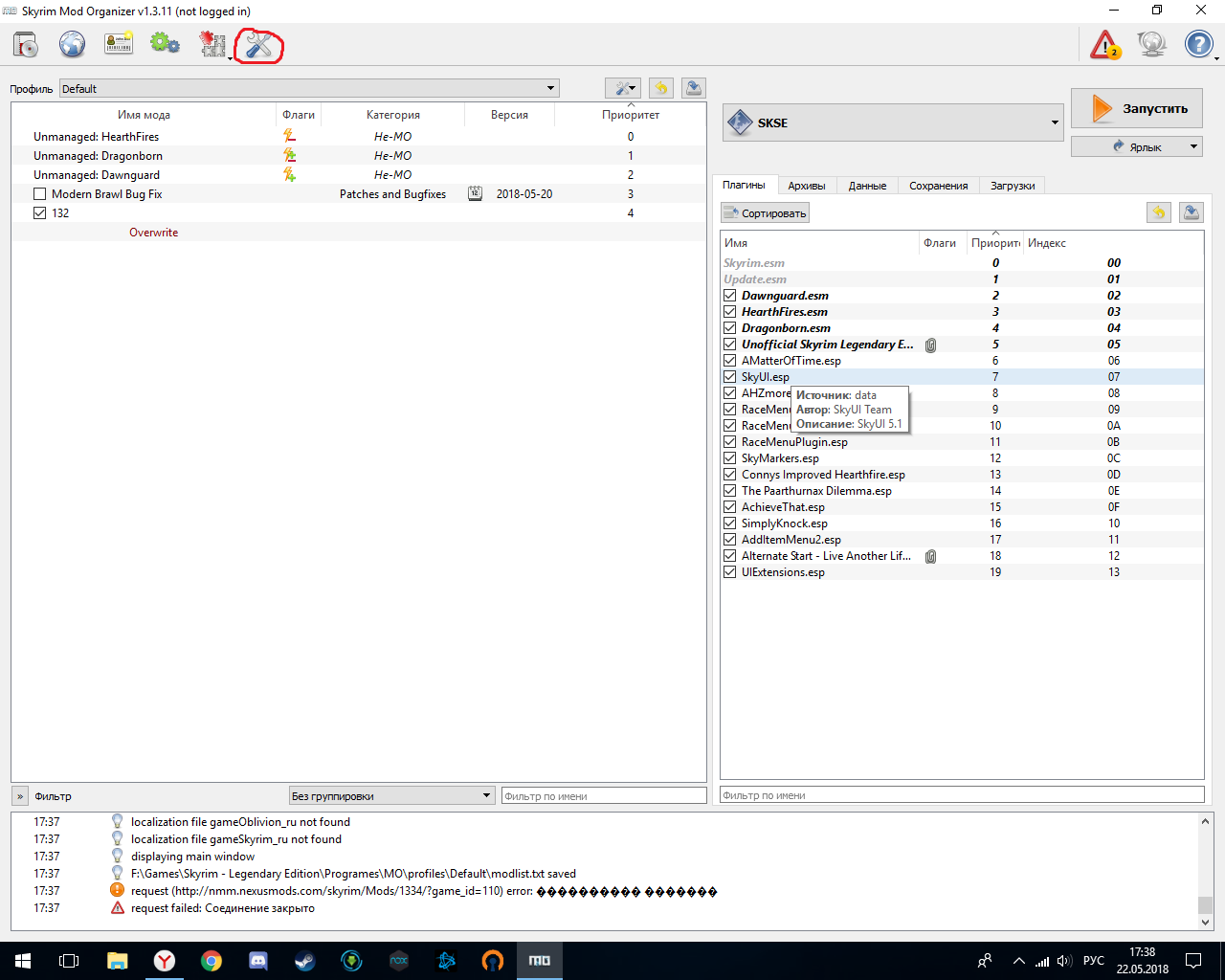This screenshot has width=1225, height=980.
Task: Open Steam from the taskbar
Action: (x=305, y=961)
